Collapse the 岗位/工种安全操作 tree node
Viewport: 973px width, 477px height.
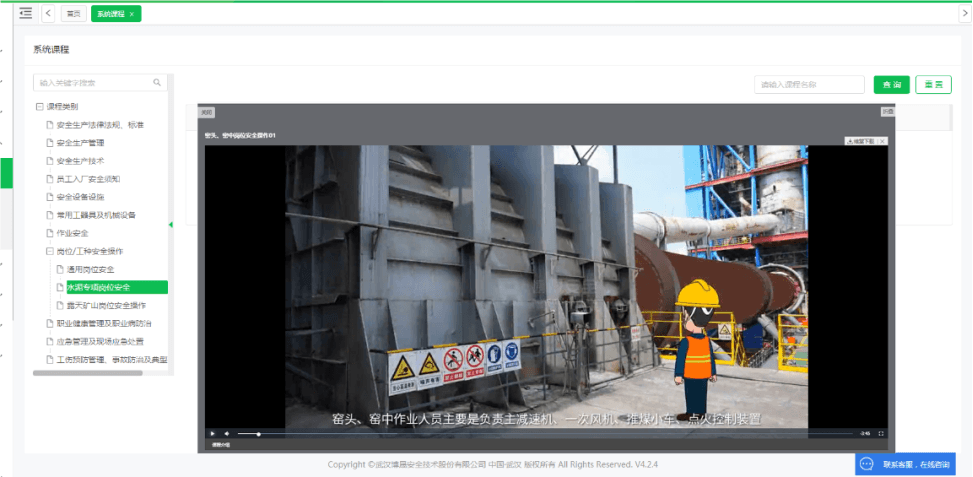click(x=50, y=251)
